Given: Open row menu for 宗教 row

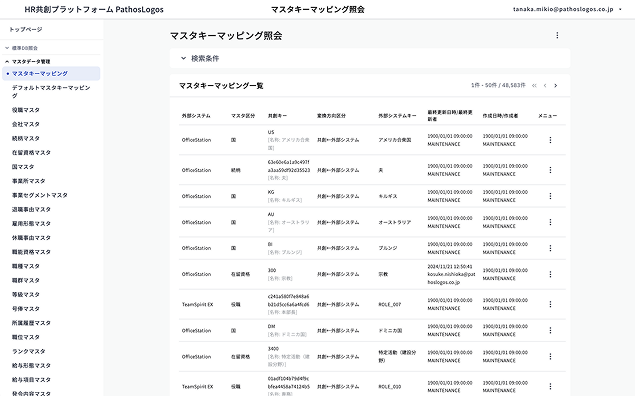Looking at the screenshot, I should tap(550, 274).
